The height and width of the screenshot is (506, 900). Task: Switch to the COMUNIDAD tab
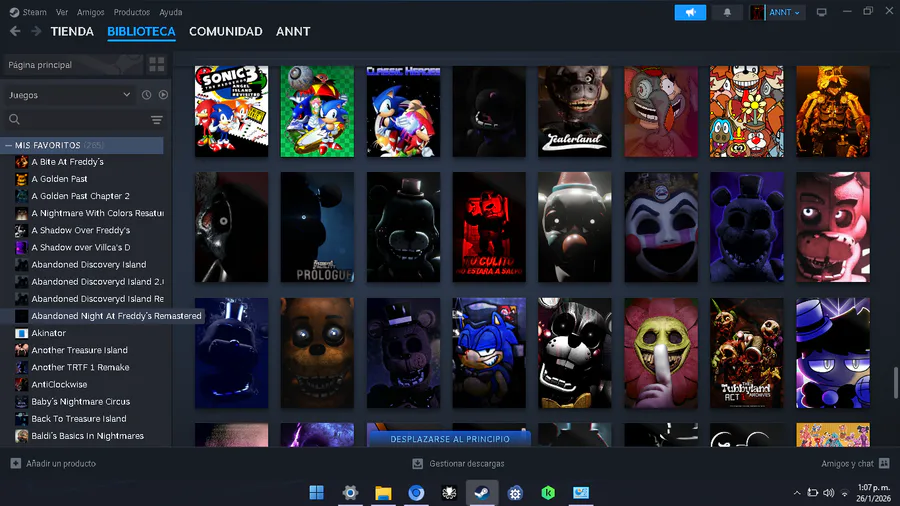pyautogui.click(x=226, y=32)
